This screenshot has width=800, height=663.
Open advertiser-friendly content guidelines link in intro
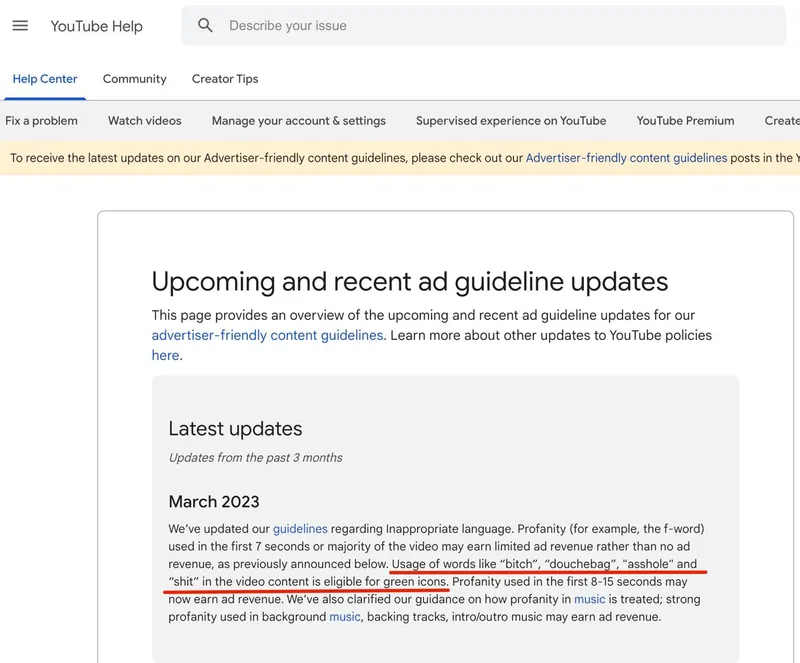267,335
